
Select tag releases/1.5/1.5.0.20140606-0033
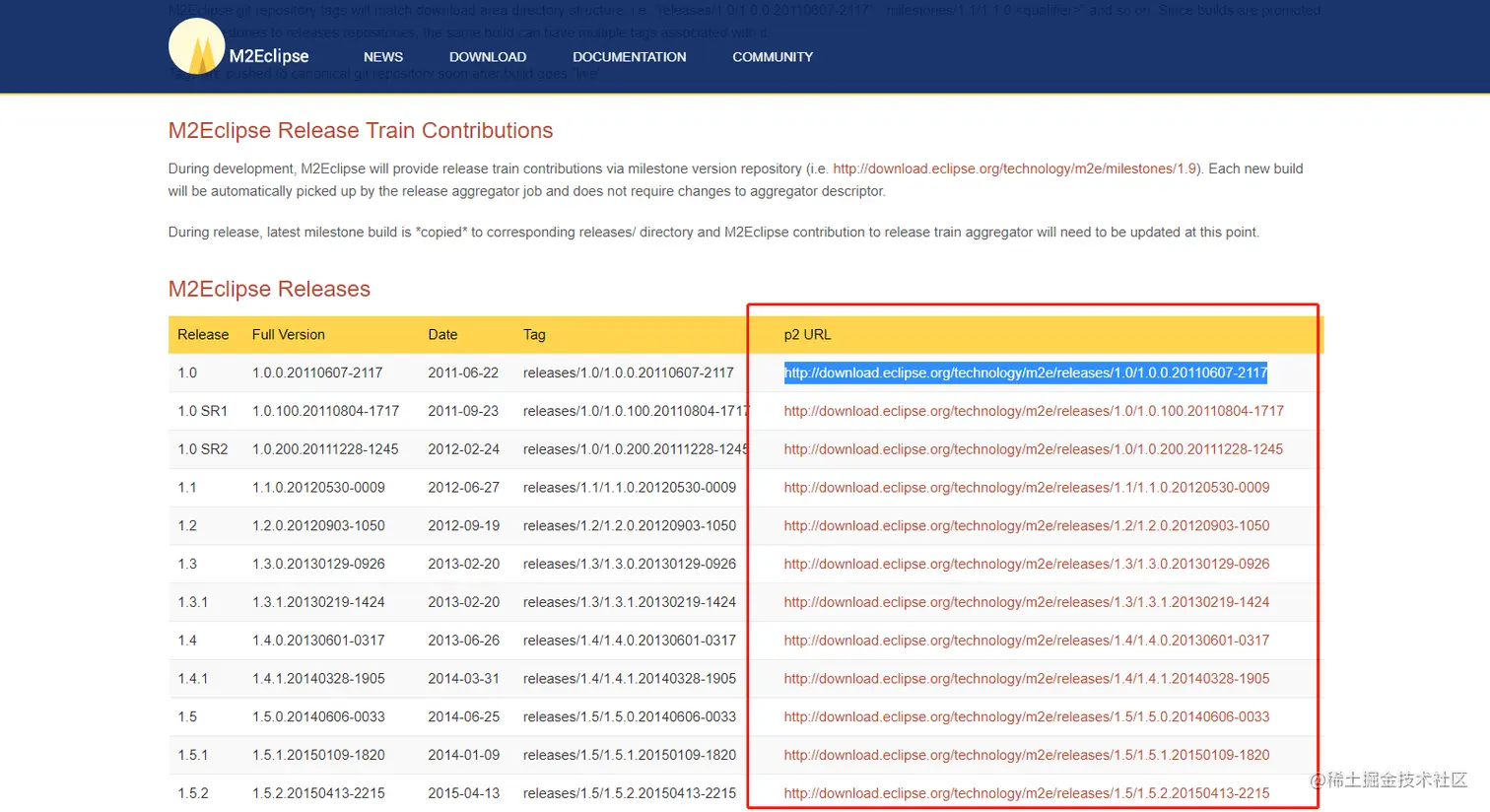[630, 717]
